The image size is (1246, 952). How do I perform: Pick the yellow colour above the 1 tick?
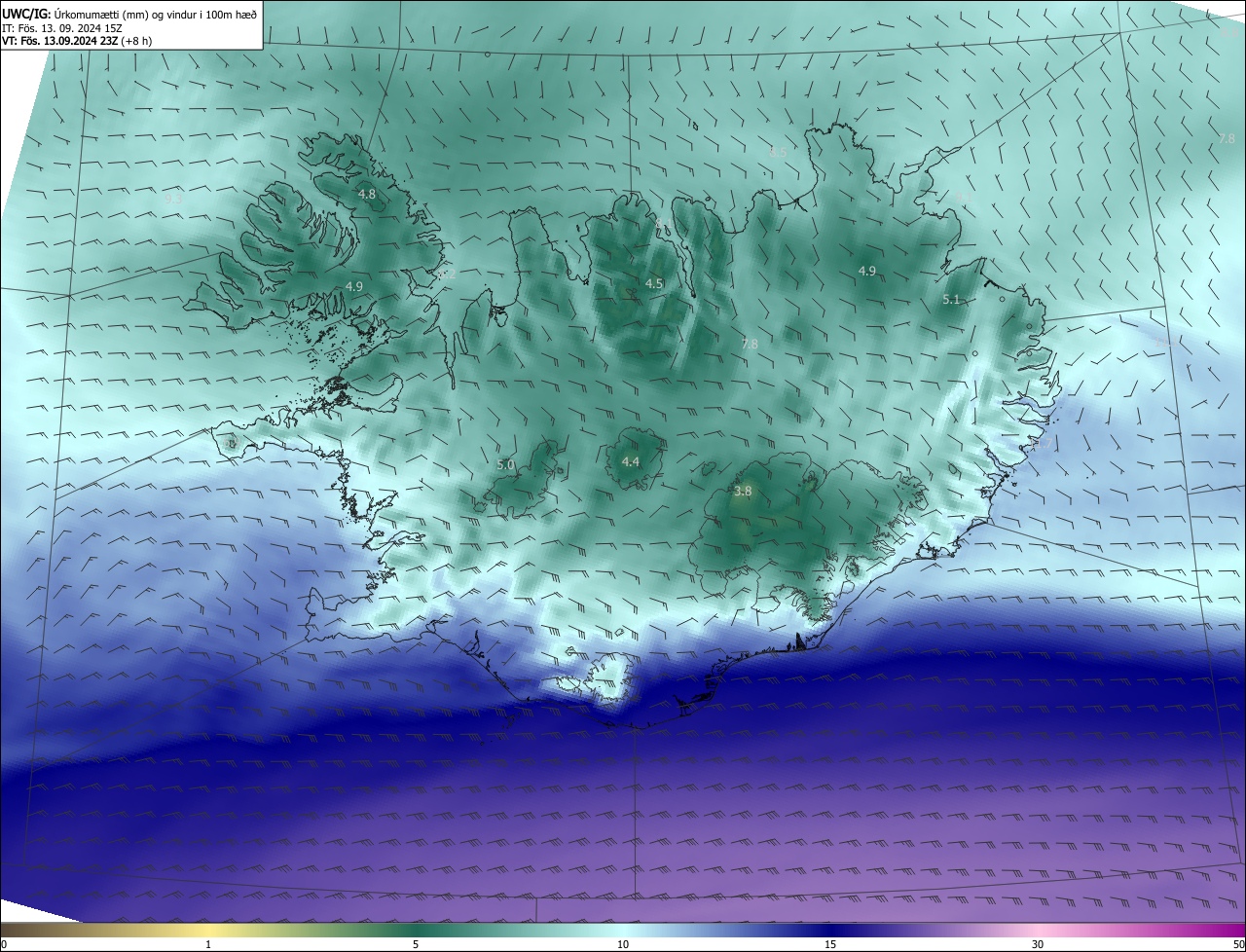(x=208, y=931)
